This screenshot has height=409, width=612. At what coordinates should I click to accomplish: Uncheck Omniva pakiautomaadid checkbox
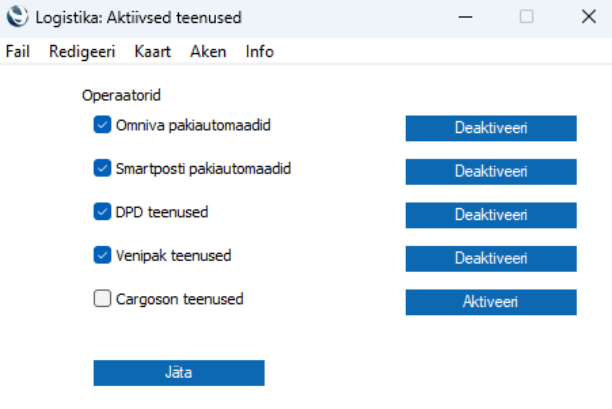pos(102,125)
